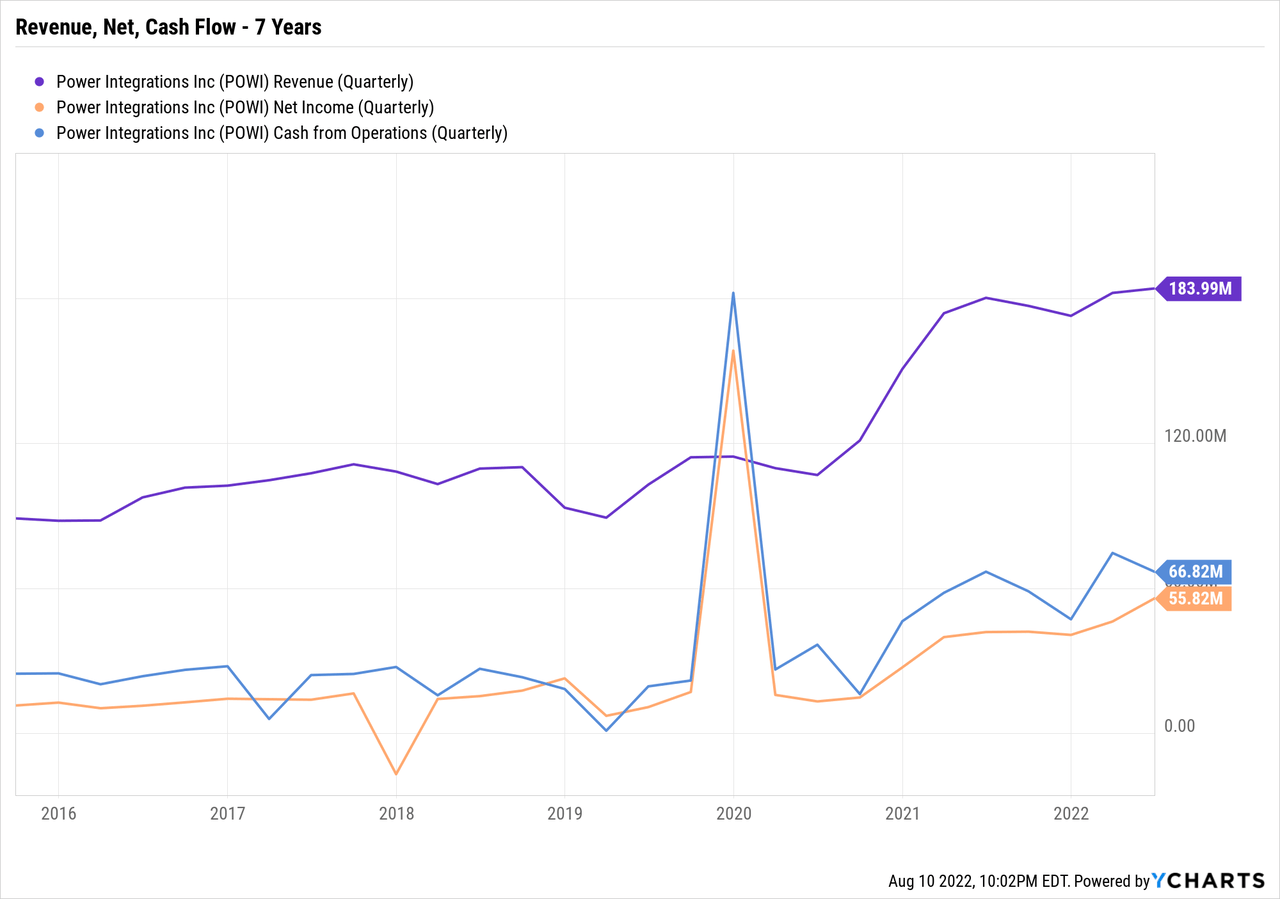This screenshot has height=899, width=1280.
Task: Click the 0.00 y-axis label
Action: [x=1180, y=725]
